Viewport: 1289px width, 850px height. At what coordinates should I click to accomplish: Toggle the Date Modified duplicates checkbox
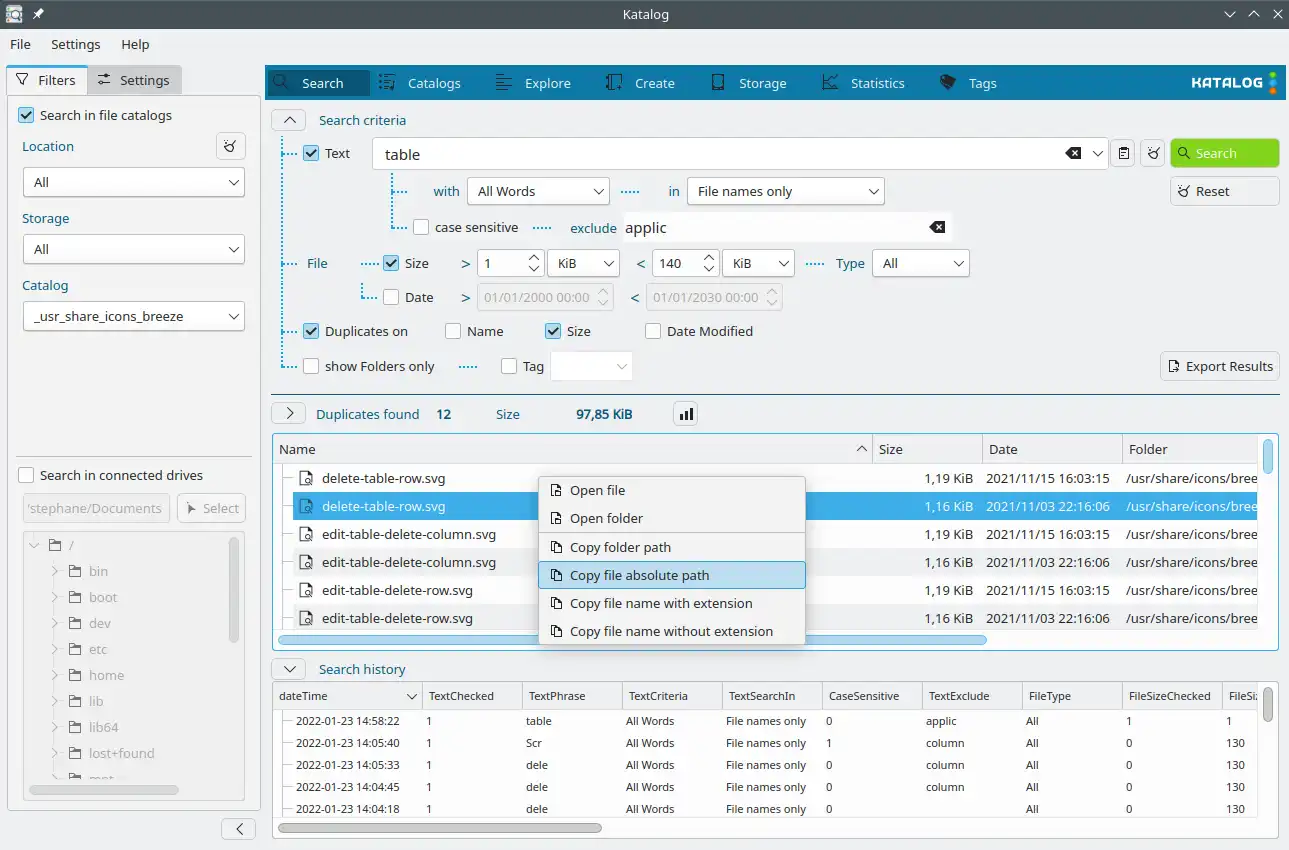654,331
